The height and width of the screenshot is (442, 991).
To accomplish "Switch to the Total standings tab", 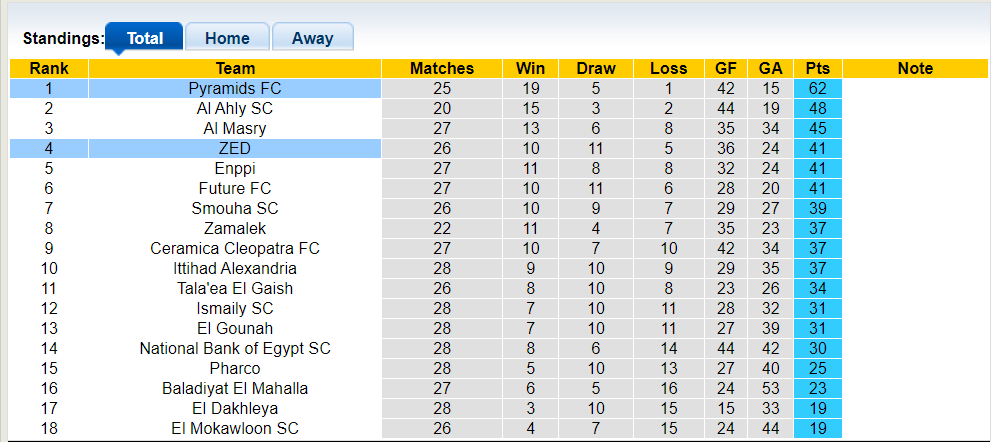I will 144,38.
